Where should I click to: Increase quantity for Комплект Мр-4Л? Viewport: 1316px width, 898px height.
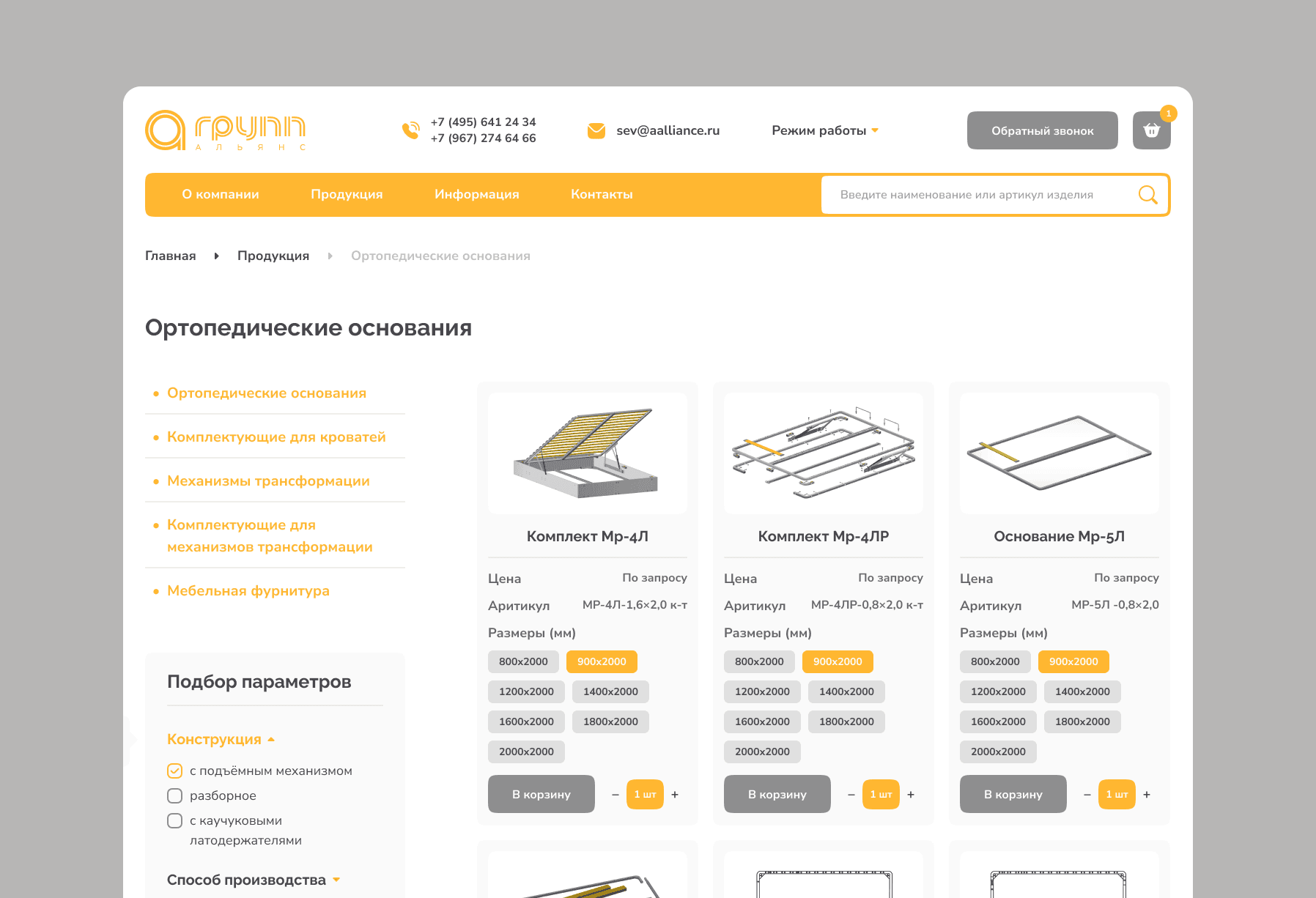coord(675,795)
